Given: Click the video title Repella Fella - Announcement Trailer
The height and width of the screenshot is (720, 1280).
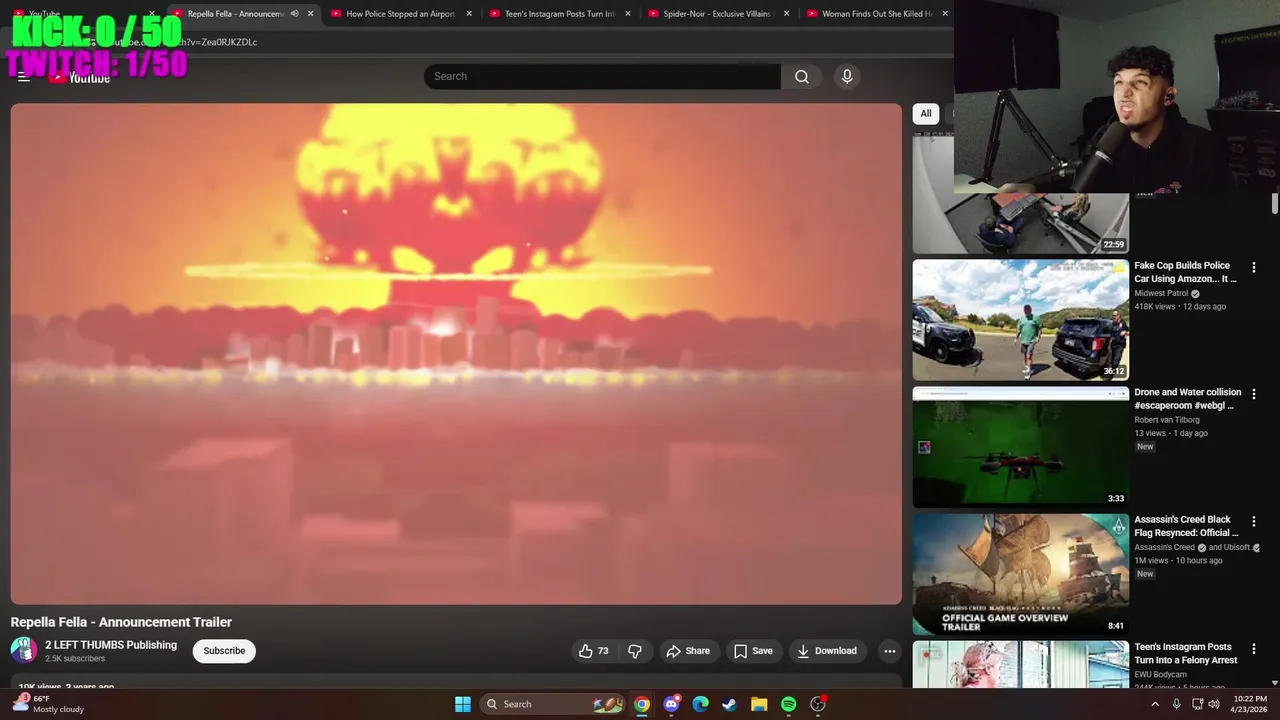Looking at the screenshot, I should pos(121,622).
